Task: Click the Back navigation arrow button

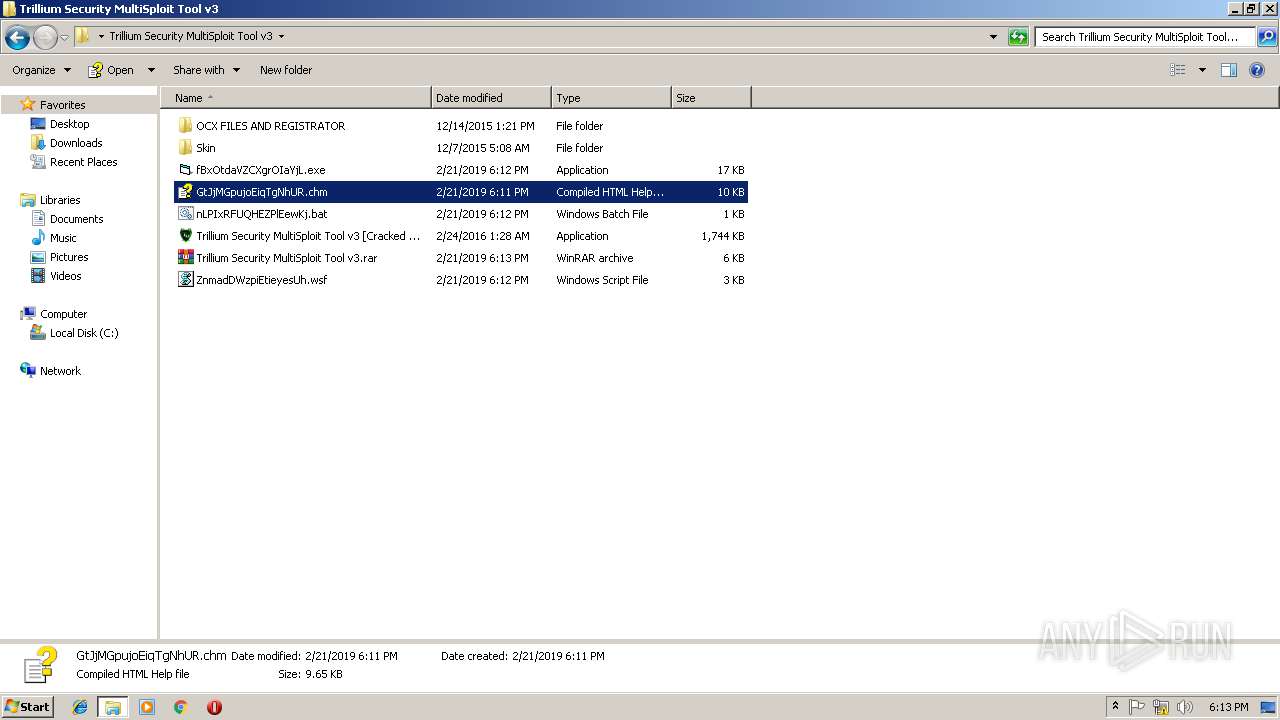Action: [17, 38]
